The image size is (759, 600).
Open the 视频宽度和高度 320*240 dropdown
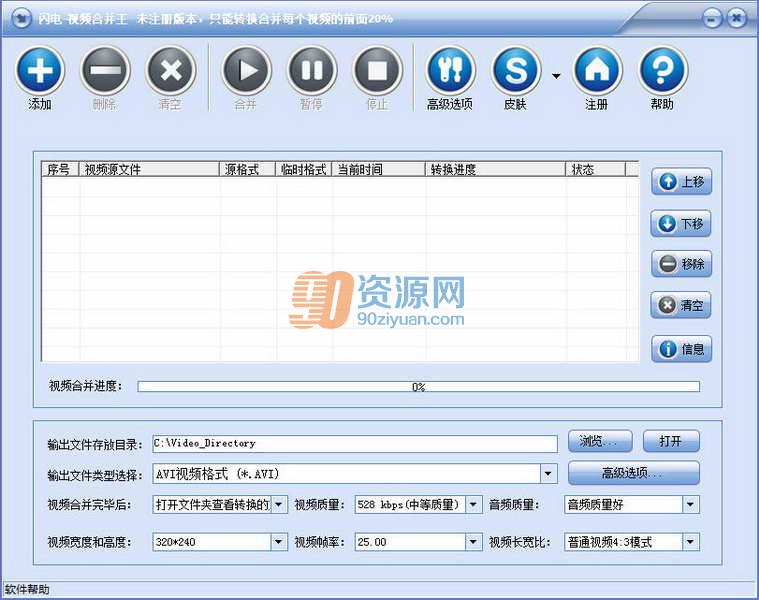[x=278, y=542]
